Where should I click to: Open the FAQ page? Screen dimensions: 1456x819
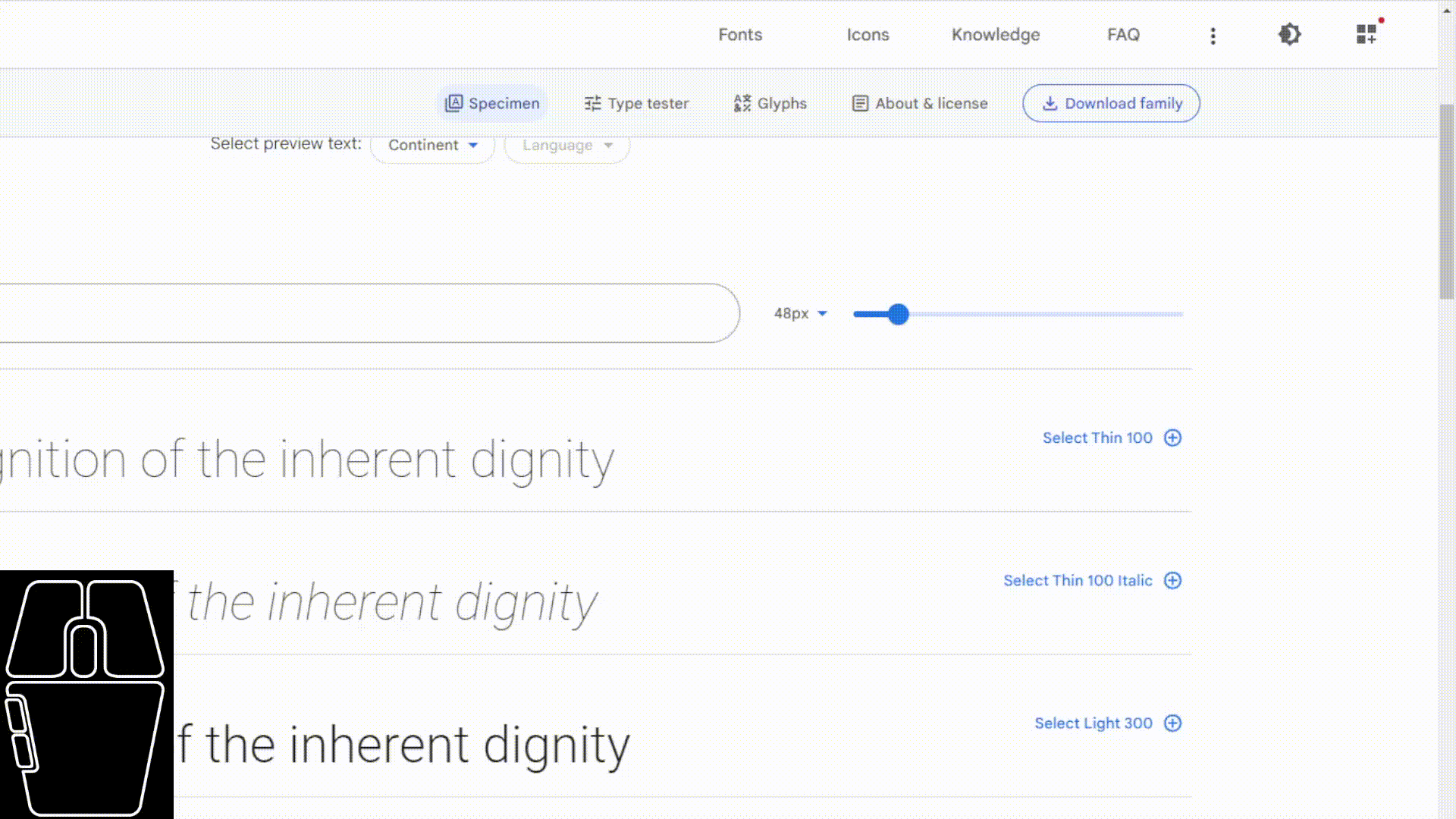[1123, 34]
